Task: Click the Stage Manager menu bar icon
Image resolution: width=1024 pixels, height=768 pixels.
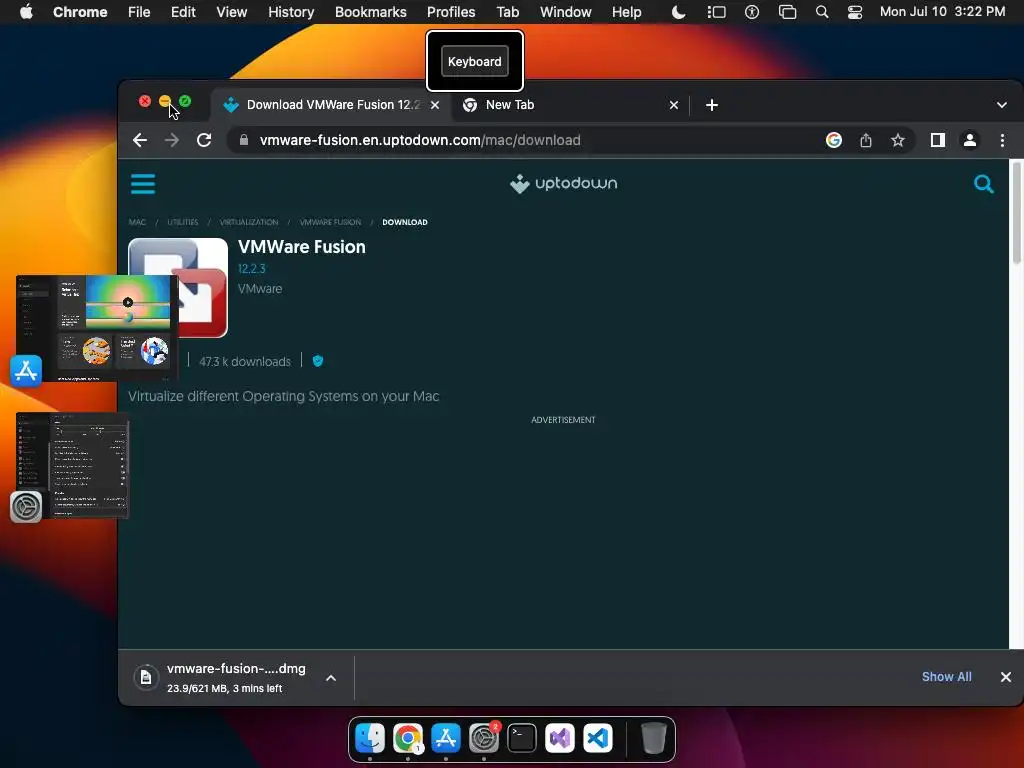Action: click(716, 12)
